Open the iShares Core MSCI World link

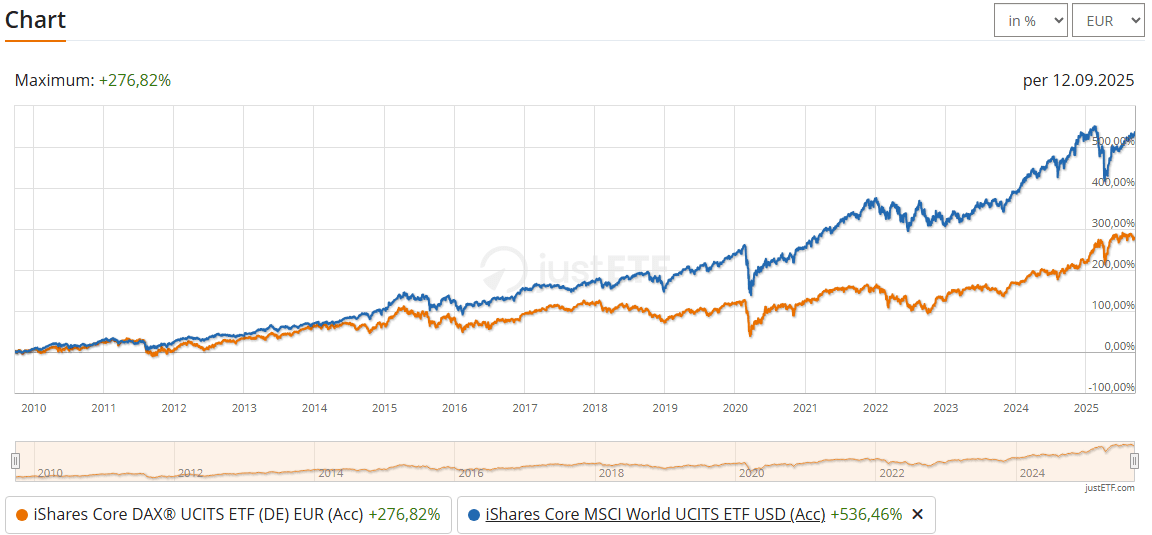point(655,514)
